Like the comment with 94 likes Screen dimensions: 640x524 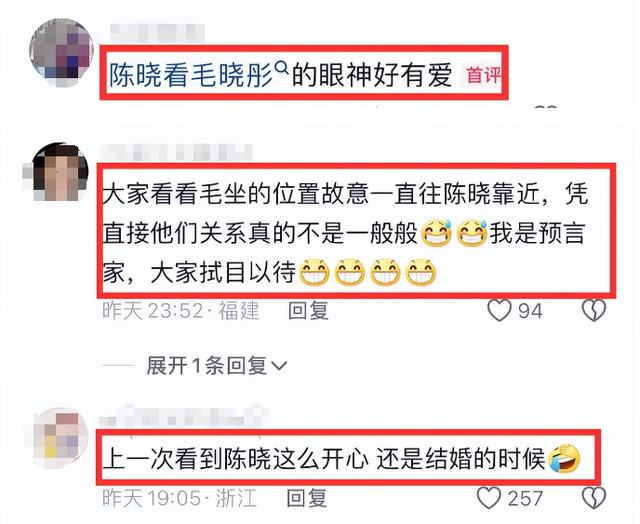pyautogui.click(x=499, y=311)
